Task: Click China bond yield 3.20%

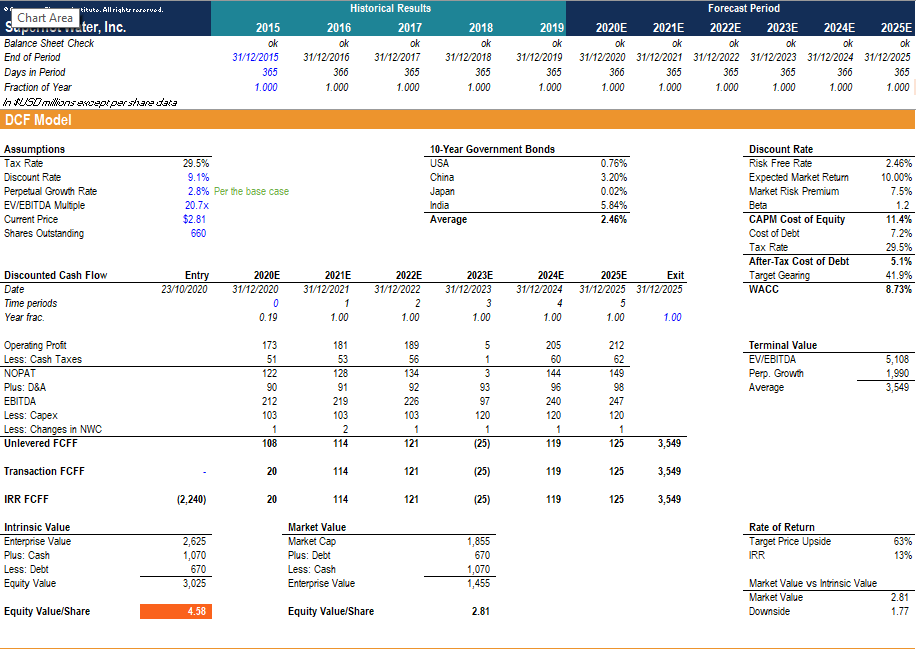Action: pos(613,178)
